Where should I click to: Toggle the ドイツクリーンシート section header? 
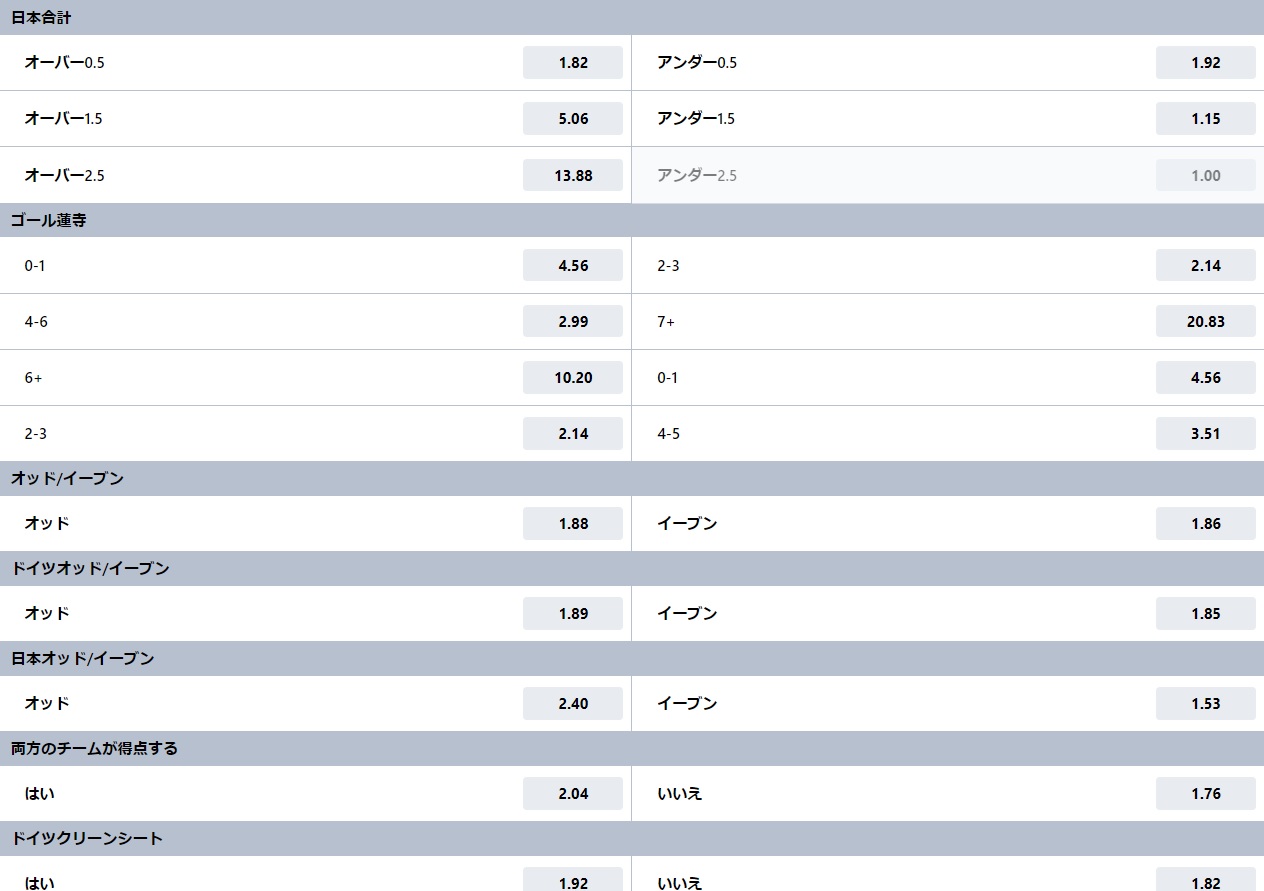632,838
